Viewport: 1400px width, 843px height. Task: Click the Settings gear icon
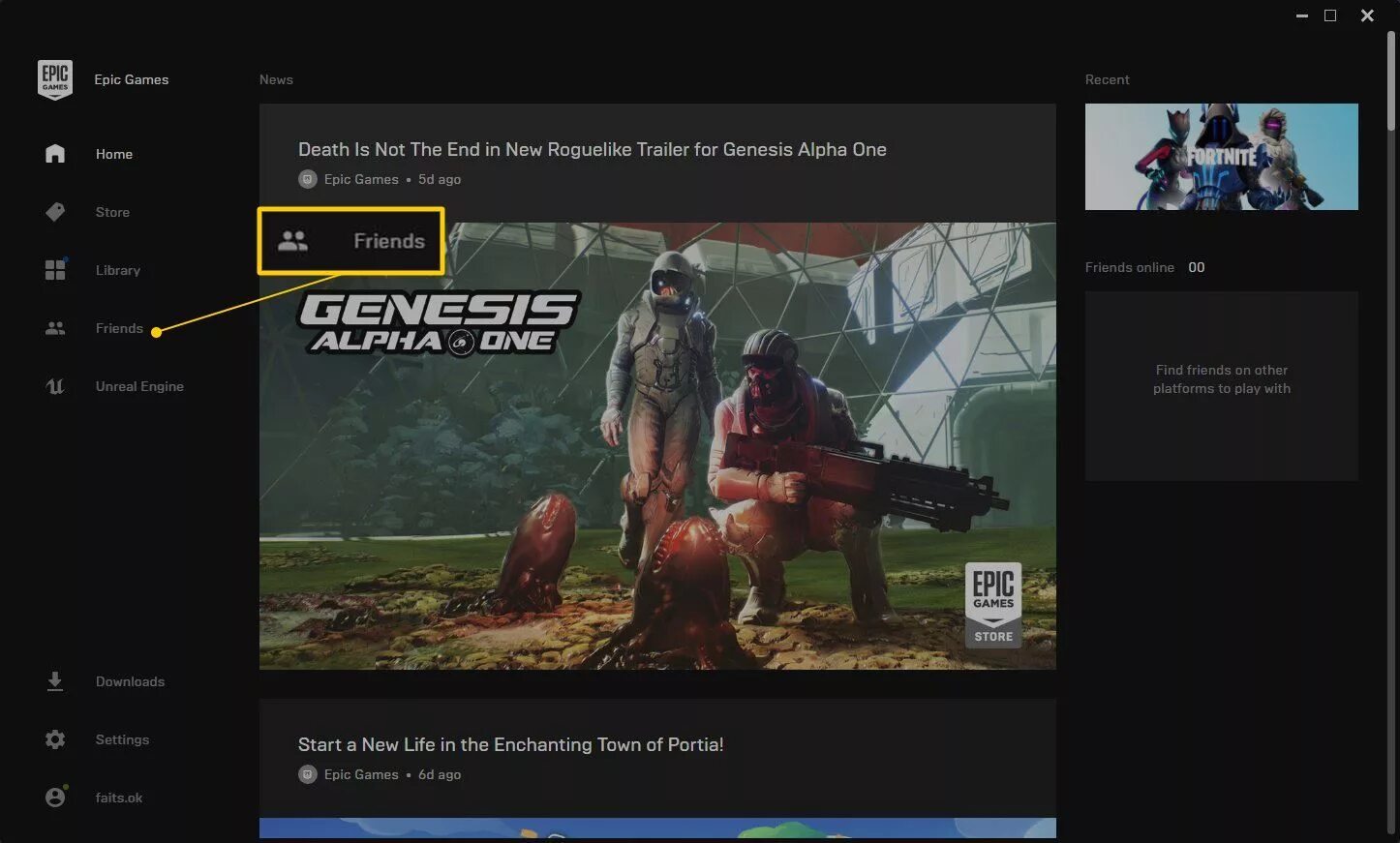pos(55,739)
